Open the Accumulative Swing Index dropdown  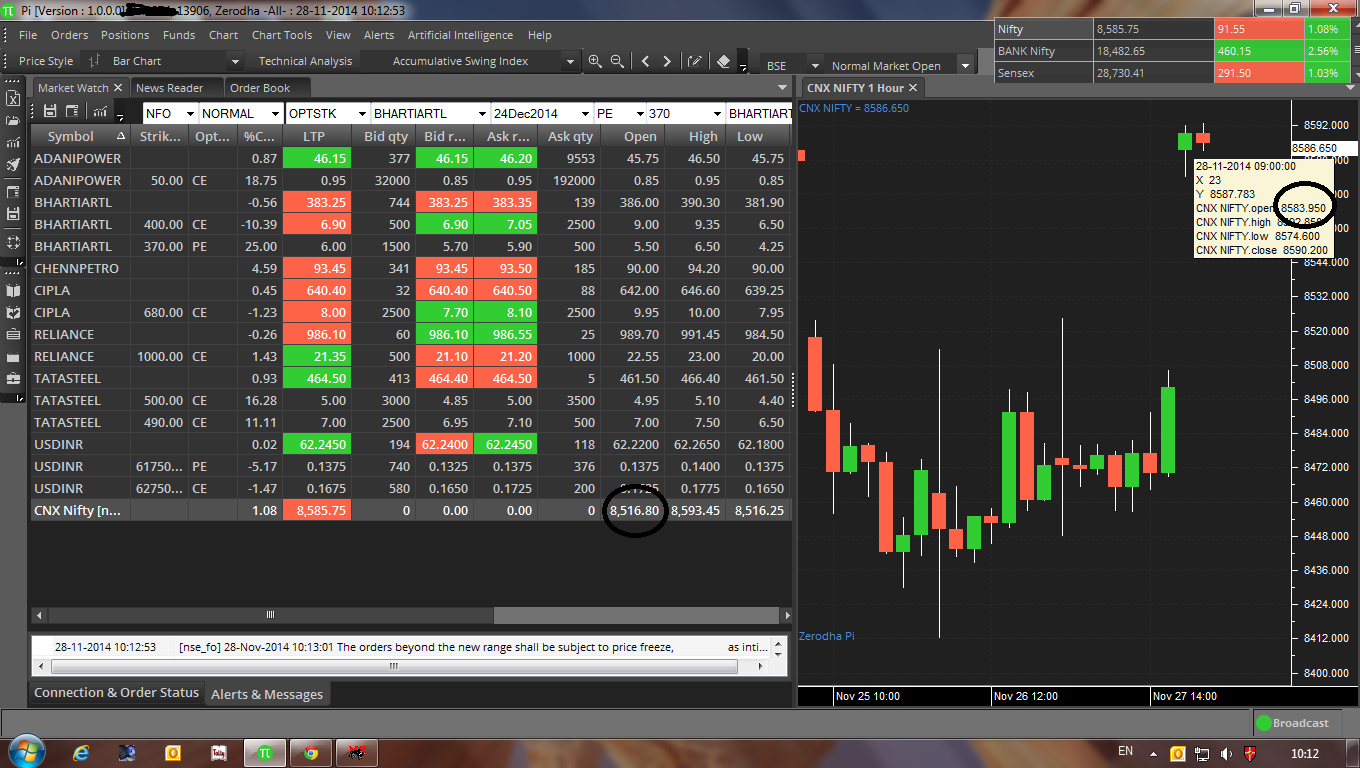click(x=570, y=62)
